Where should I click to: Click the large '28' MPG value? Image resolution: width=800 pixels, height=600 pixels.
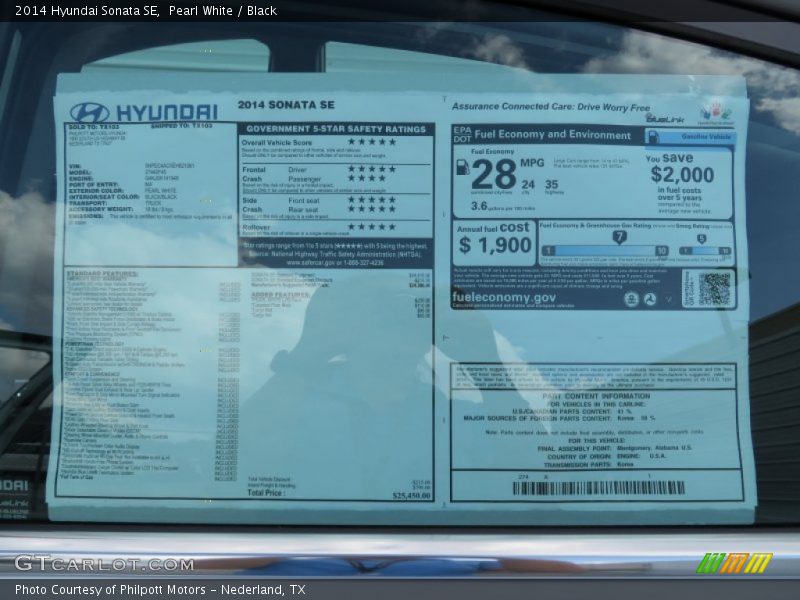[x=494, y=174]
